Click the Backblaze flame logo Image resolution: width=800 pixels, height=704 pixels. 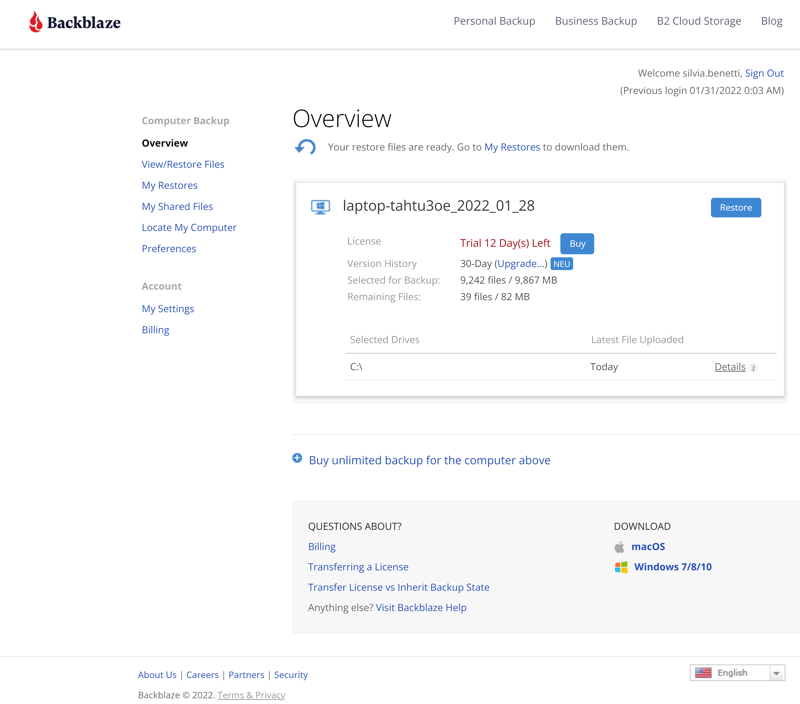tap(35, 22)
